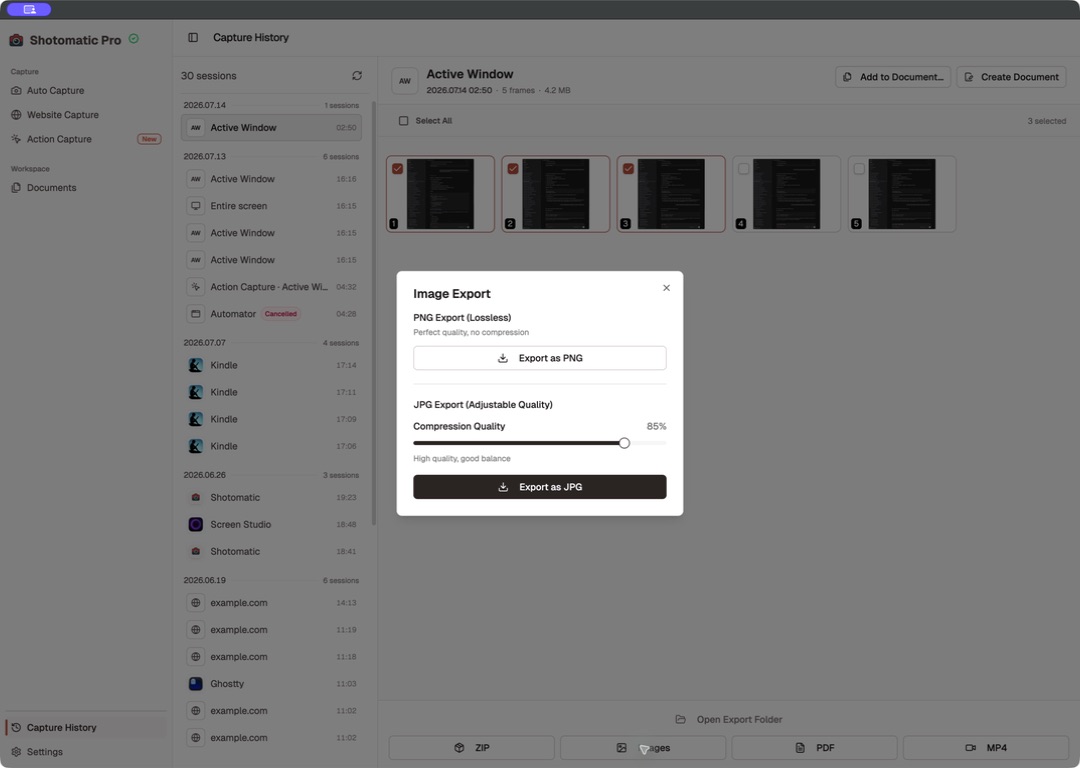Image resolution: width=1080 pixels, height=768 pixels.
Task: Click Open Export Folder link
Action: 729,719
